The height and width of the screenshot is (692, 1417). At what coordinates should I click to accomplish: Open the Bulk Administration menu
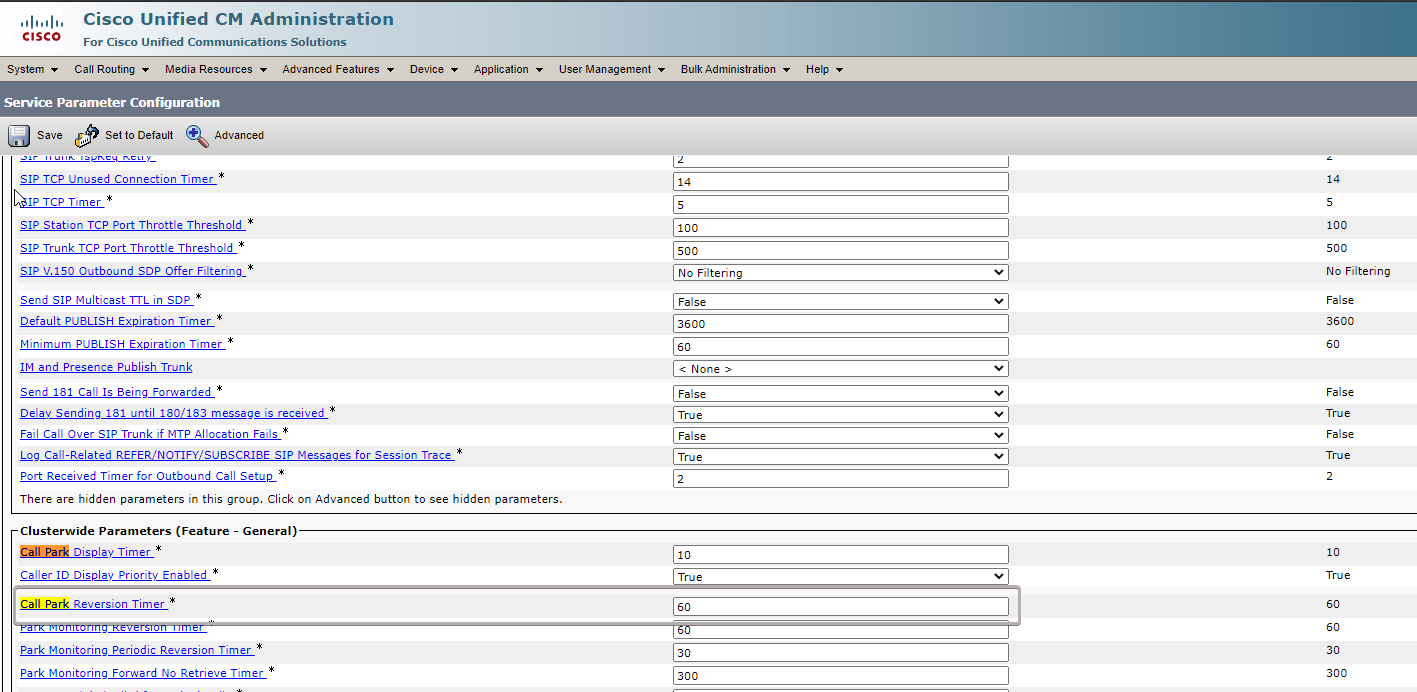tap(735, 69)
